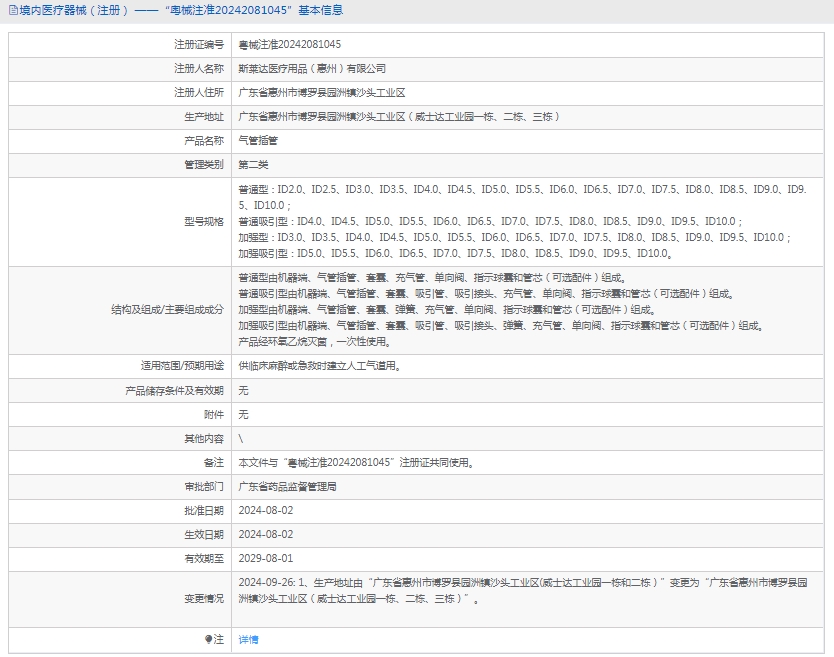The height and width of the screenshot is (657, 834).
Task: Click registrant name 斯莱达医疗用品（惠州）有限公司
Action: (311, 69)
